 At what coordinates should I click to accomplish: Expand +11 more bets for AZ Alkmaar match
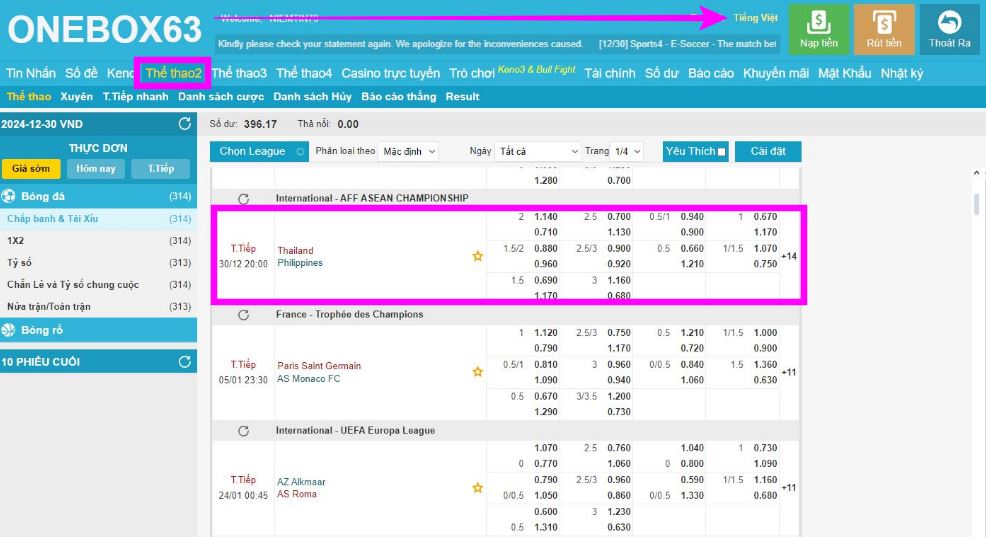[789, 487]
